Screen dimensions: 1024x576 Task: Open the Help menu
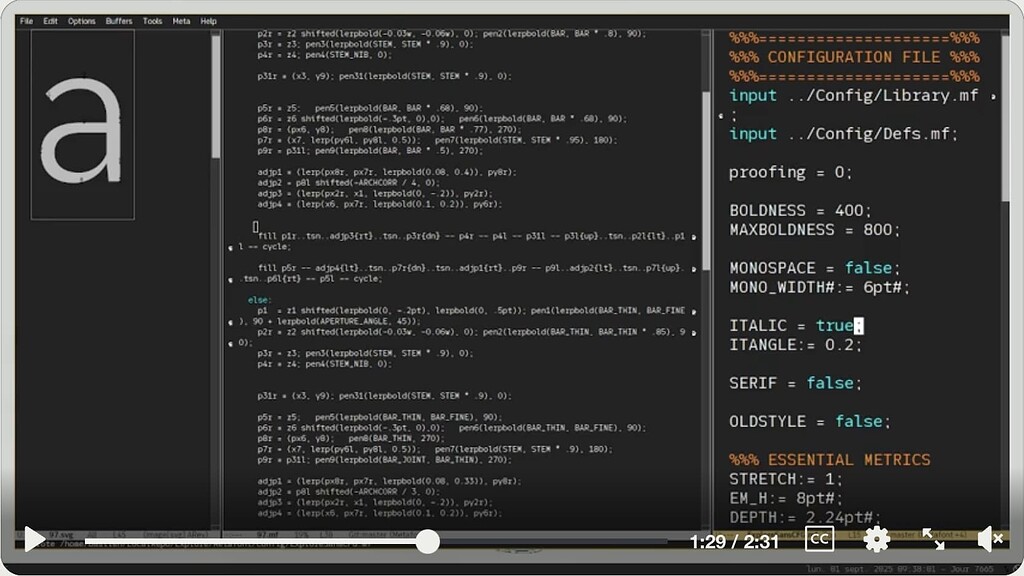coord(207,20)
